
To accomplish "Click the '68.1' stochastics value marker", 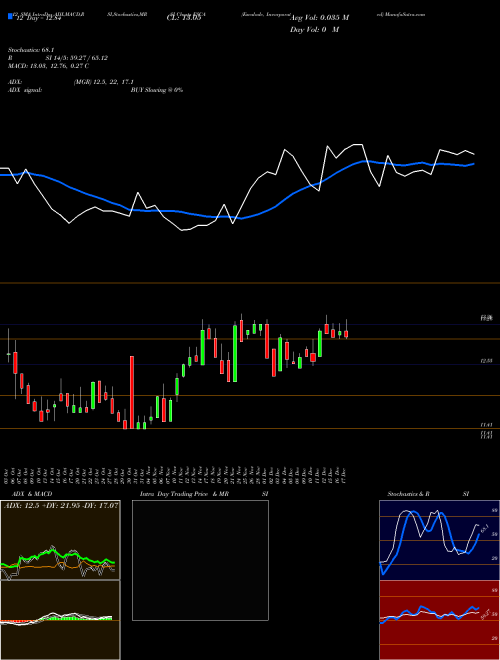I will pos(484,527).
